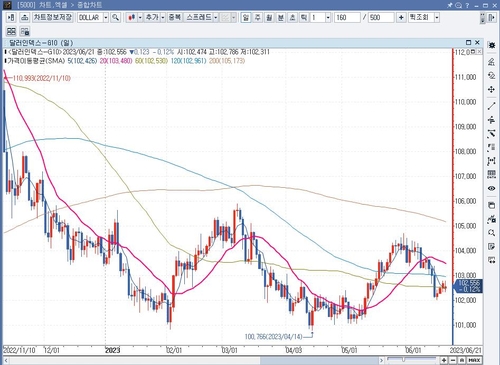Open the interval value 1 dropdown

click(x=328, y=17)
